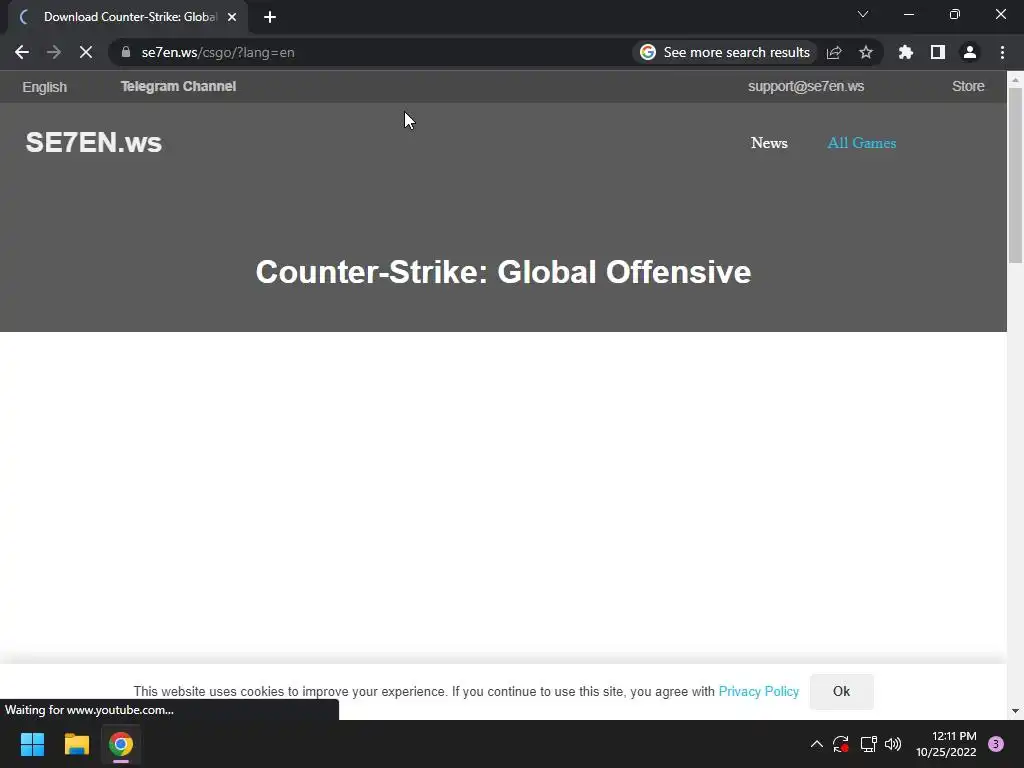Open notifications badge showing 3
Viewport: 1024px width, 768px height.
996,744
